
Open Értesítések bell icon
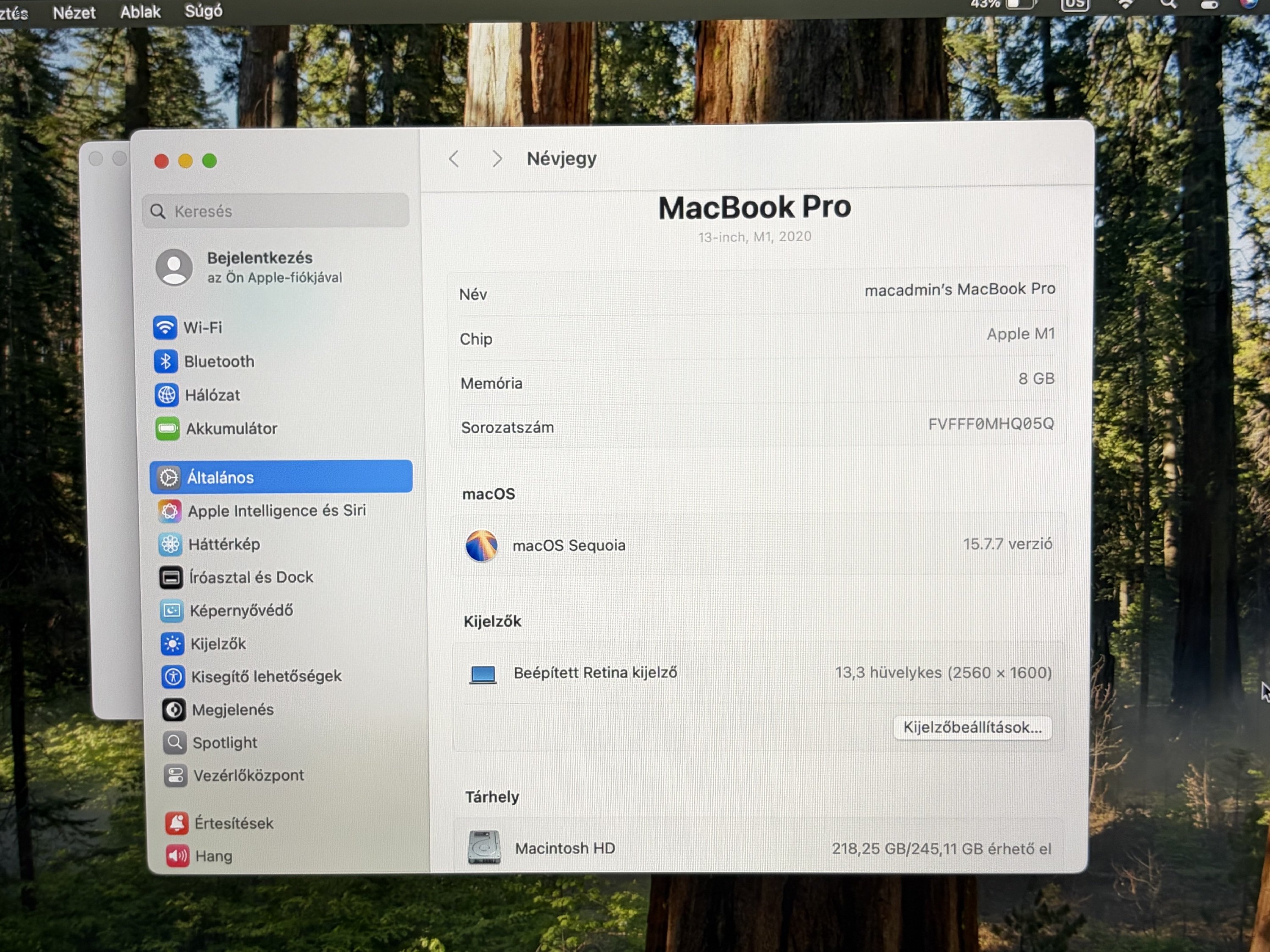pos(177,823)
